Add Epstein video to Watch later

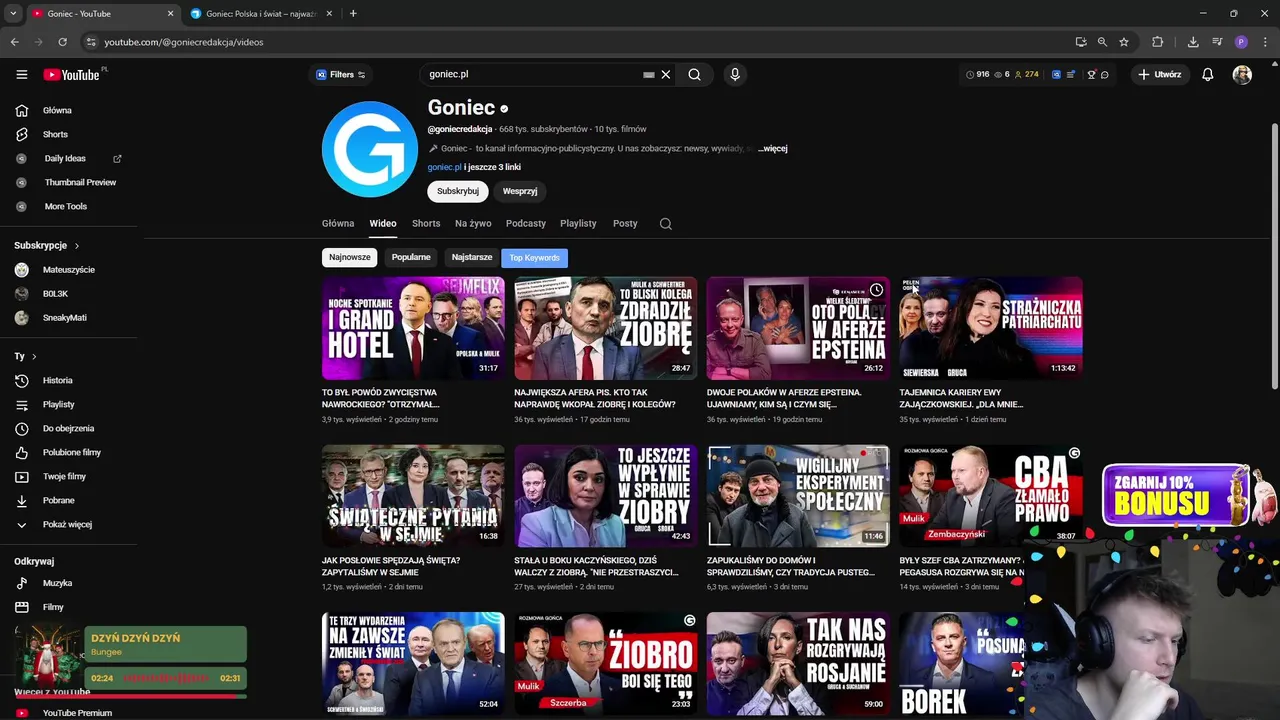click(x=876, y=290)
